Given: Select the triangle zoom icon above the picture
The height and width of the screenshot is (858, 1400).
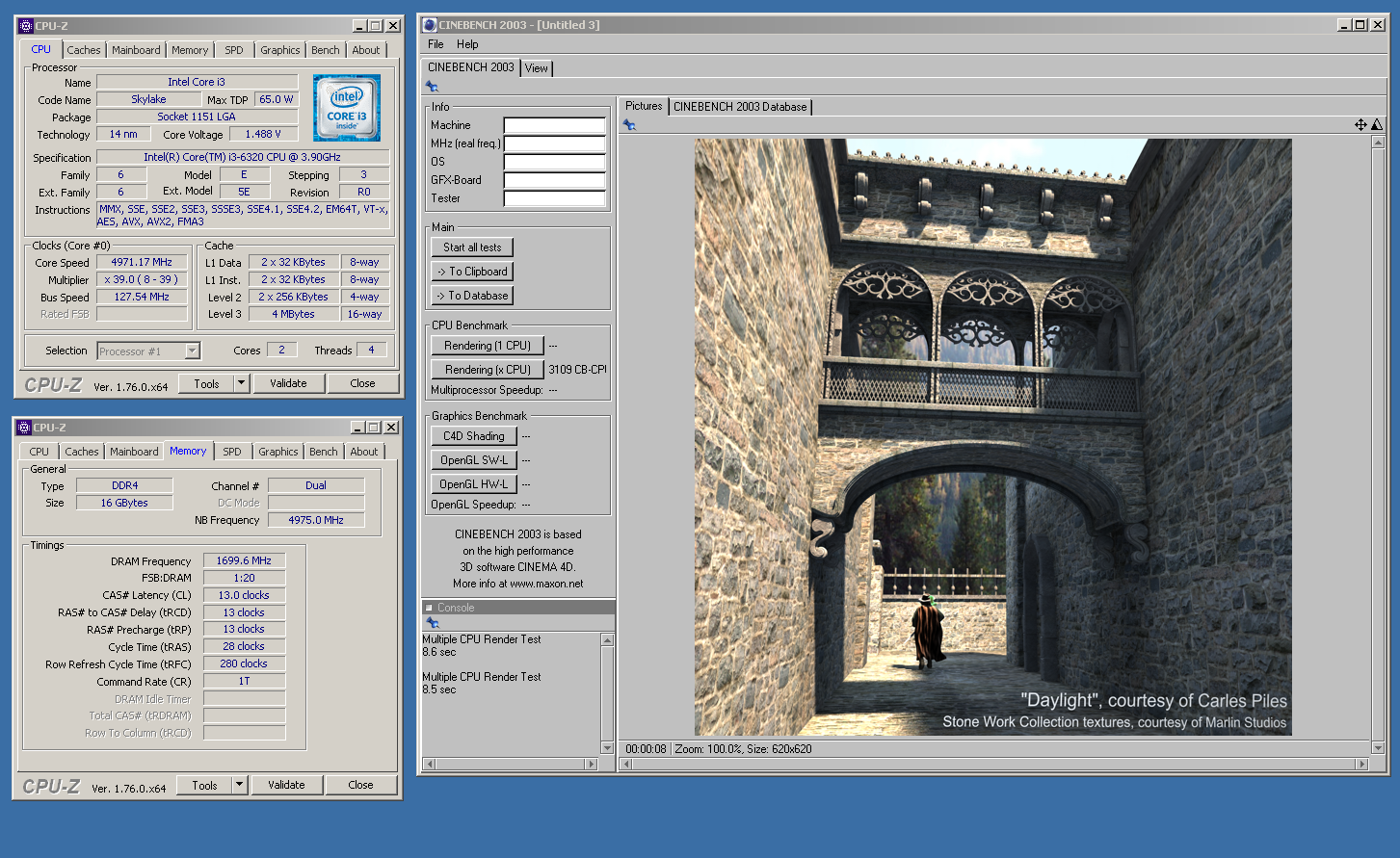Looking at the screenshot, I should (1377, 124).
